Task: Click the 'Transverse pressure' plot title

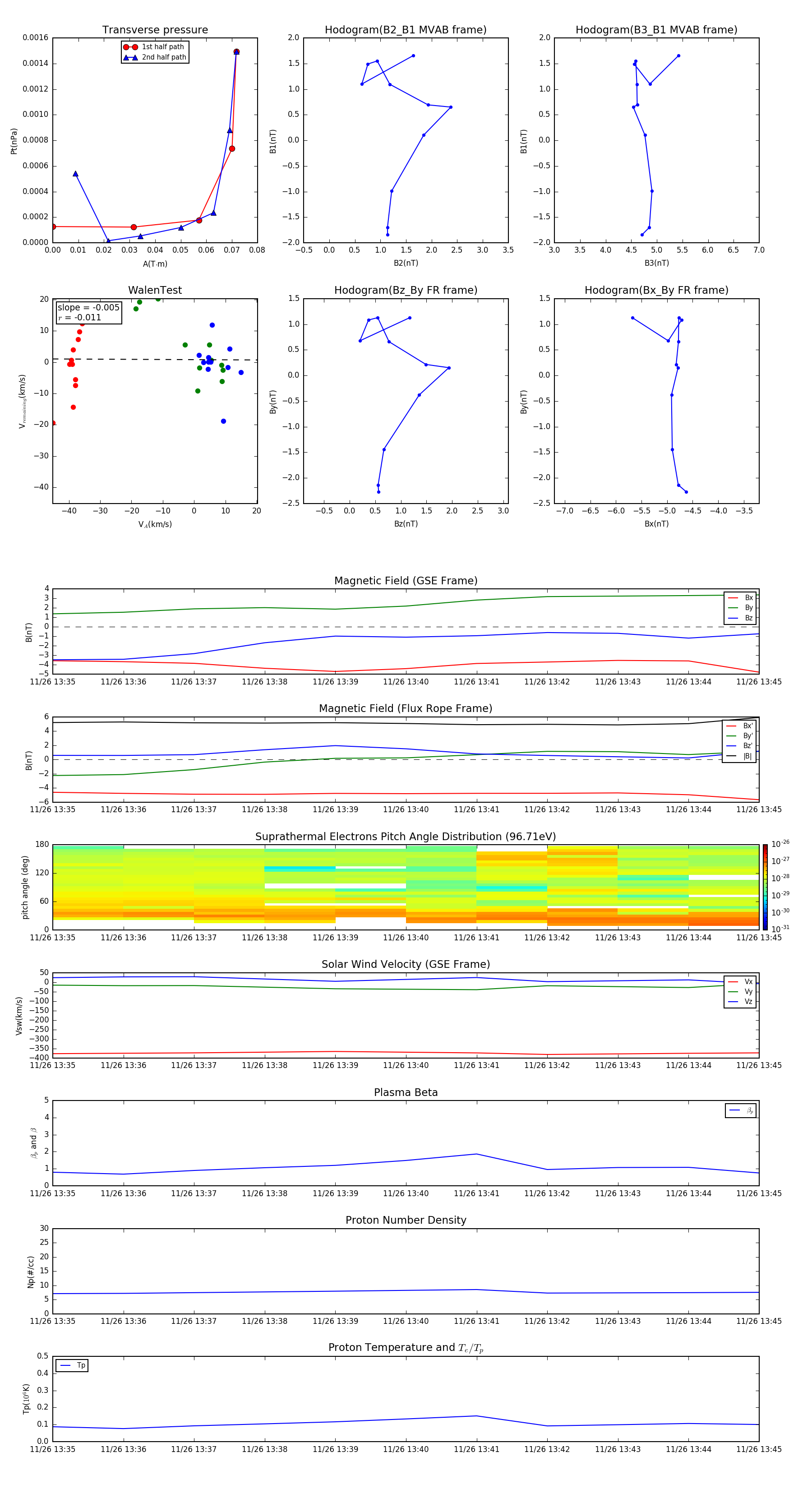Action: (x=155, y=30)
